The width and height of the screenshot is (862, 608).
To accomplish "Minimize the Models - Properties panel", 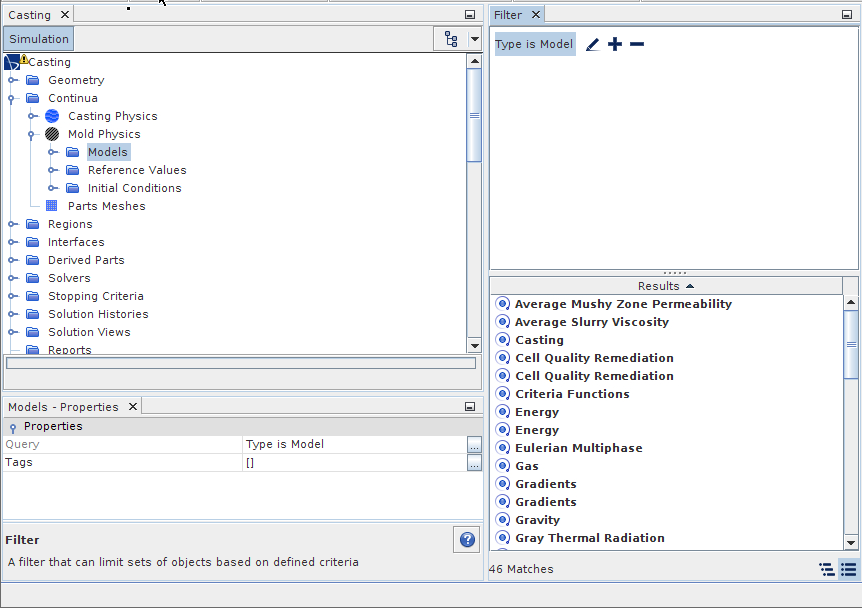I will pyautogui.click(x=470, y=407).
